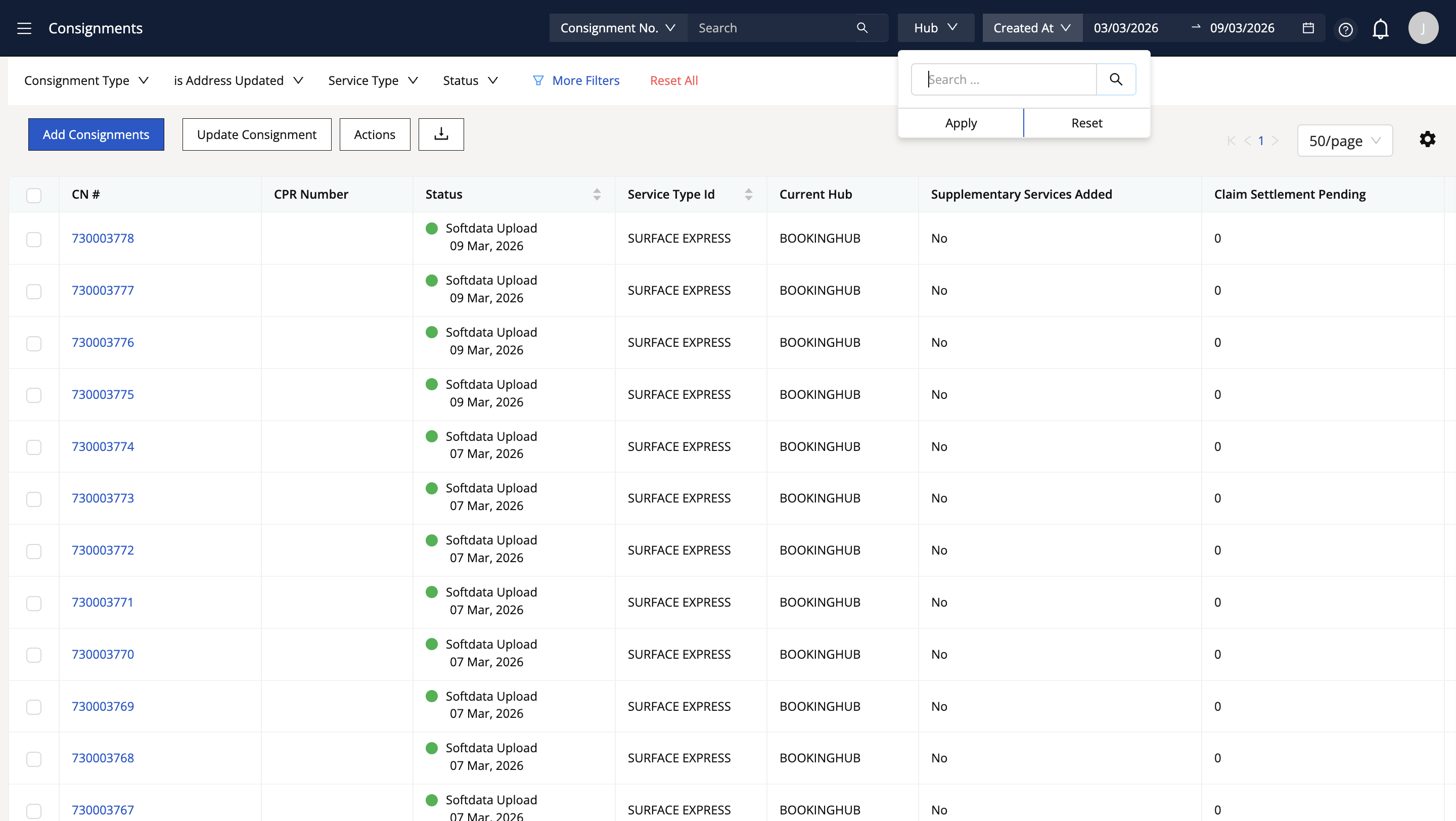Open the date range calendar icon
The image size is (1456, 821).
click(x=1308, y=28)
